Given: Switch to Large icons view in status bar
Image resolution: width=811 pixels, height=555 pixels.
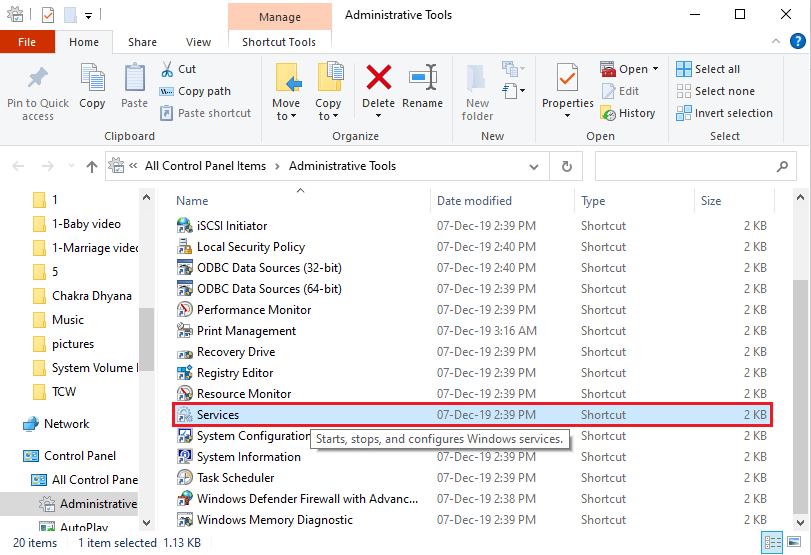Looking at the screenshot, I should [794, 542].
